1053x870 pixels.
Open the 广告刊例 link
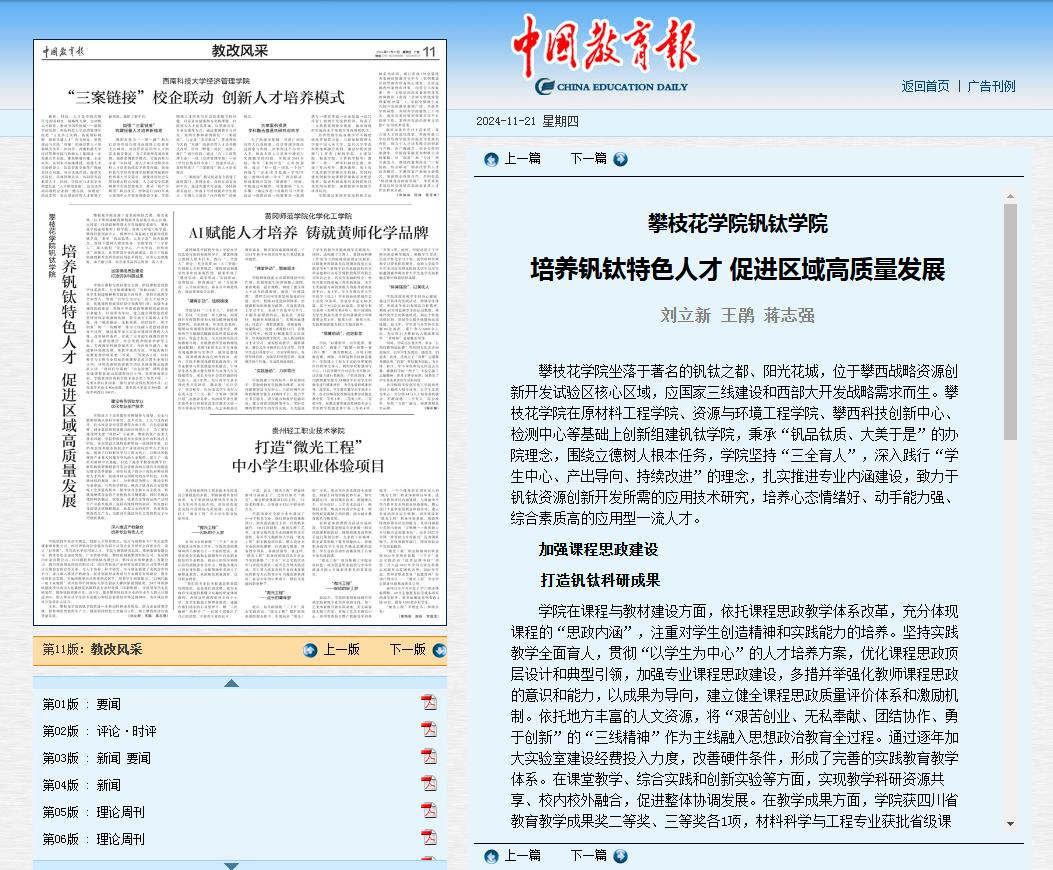point(991,86)
